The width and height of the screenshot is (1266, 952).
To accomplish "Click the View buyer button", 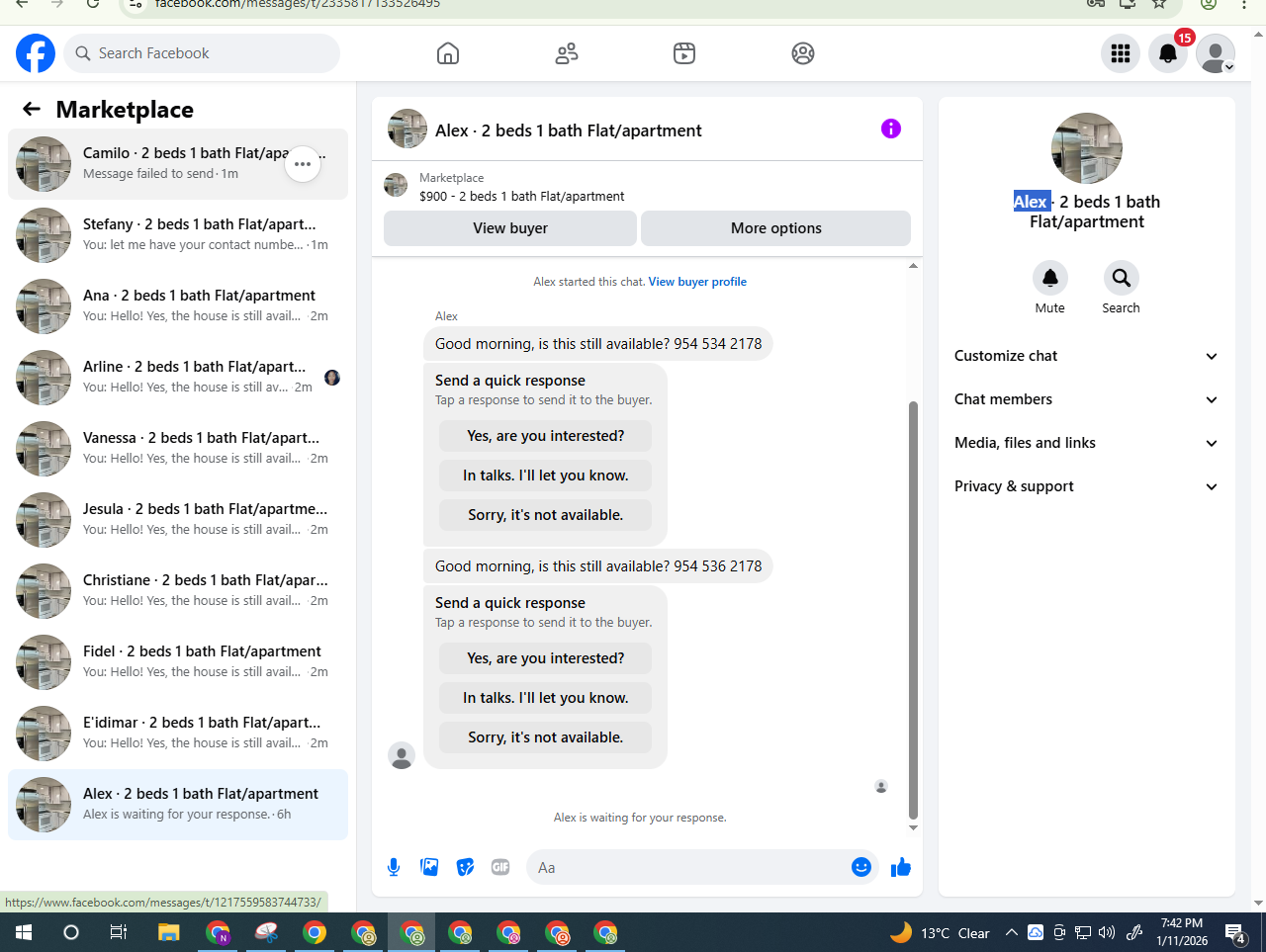I will point(510,228).
